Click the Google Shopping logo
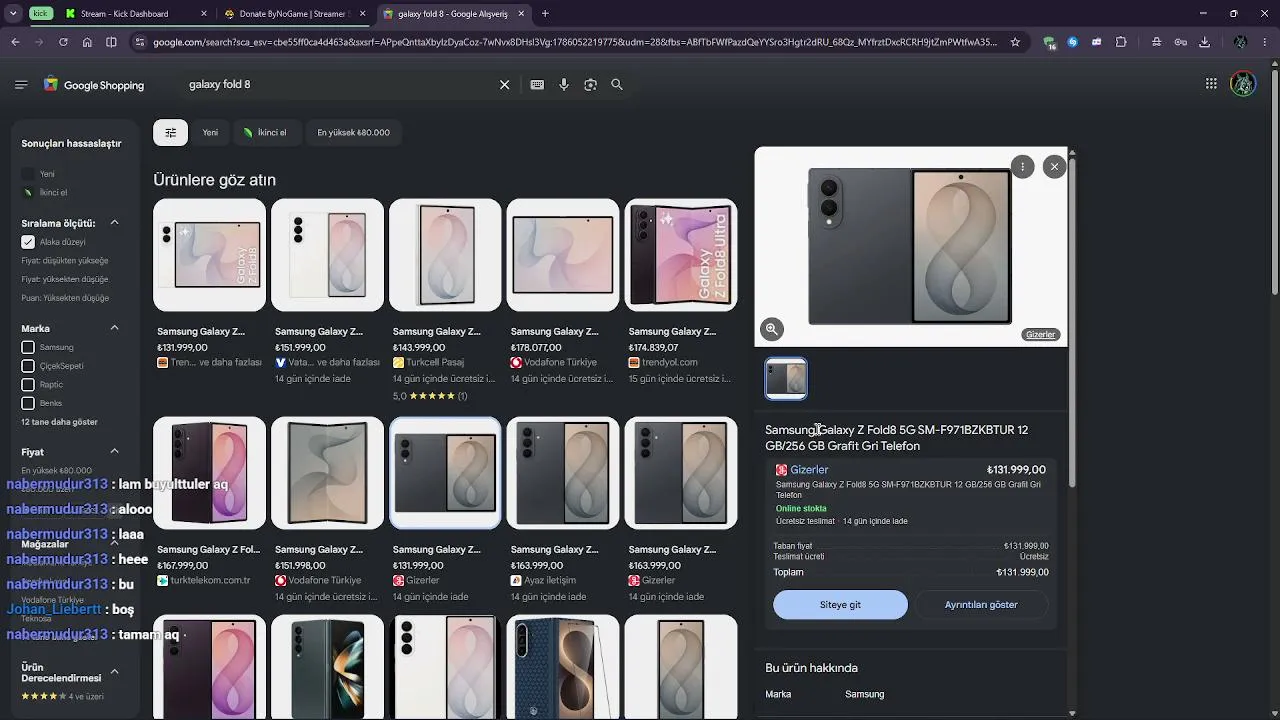The image size is (1280, 720). (x=94, y=85)
